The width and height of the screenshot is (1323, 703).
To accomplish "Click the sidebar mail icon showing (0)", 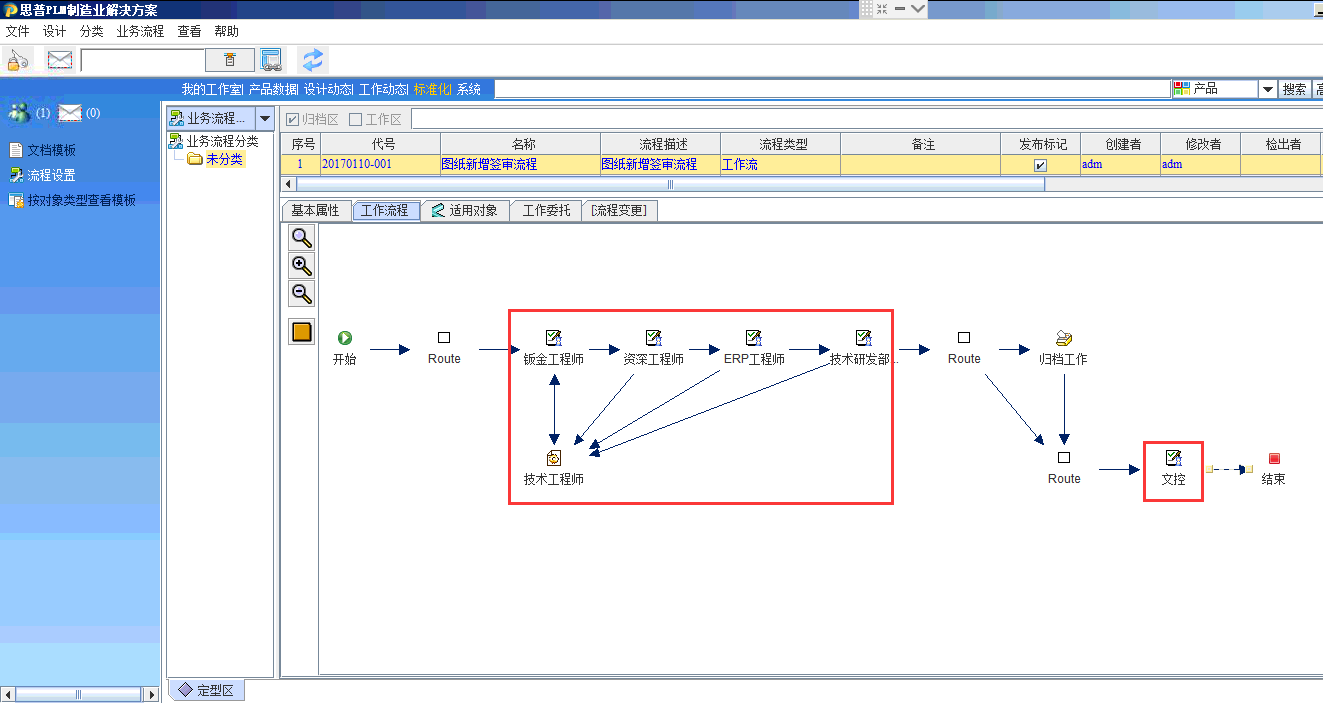I will 69,113.
